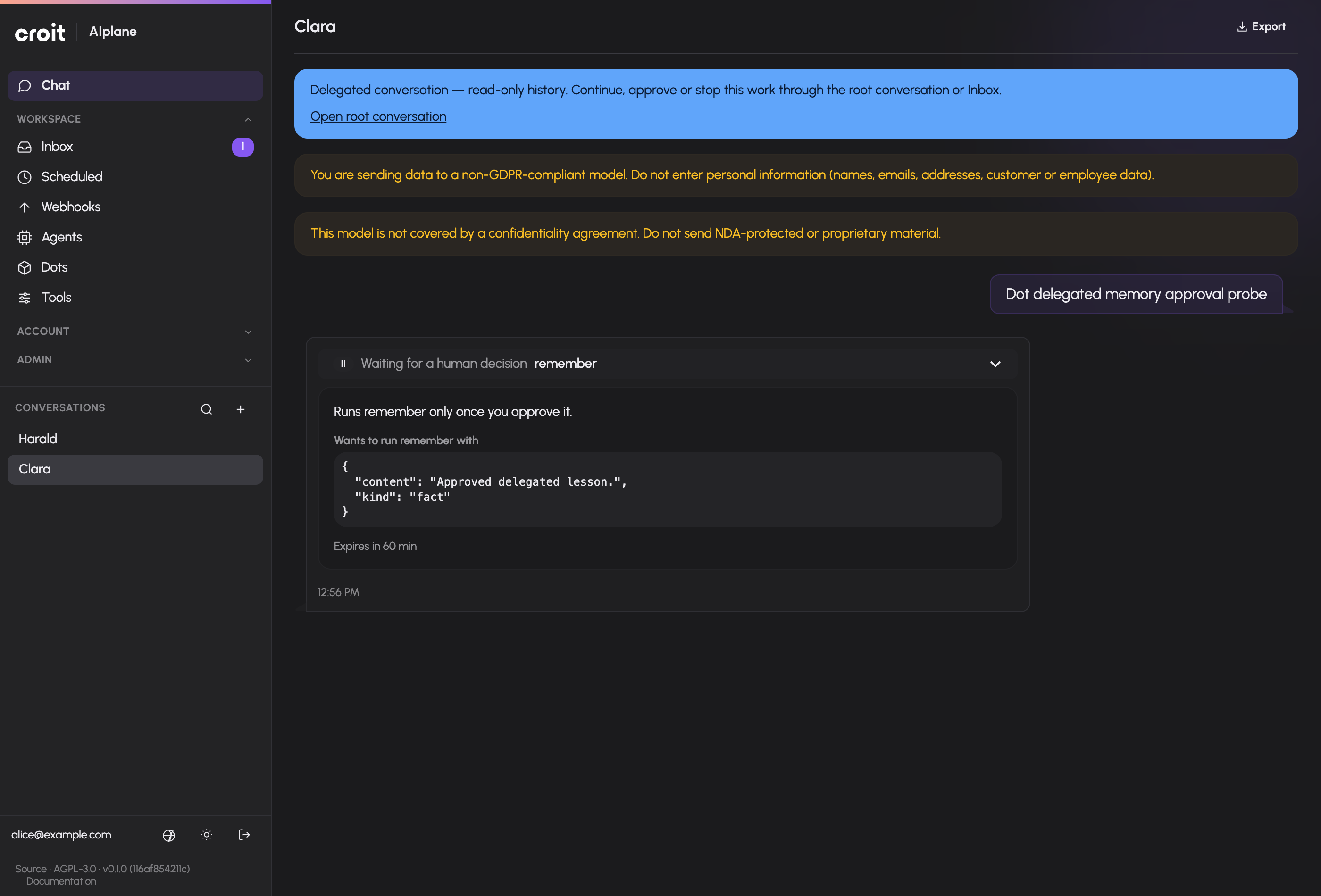Click the Scheduled clock icon
The image size is (1321, 896).
25,177
